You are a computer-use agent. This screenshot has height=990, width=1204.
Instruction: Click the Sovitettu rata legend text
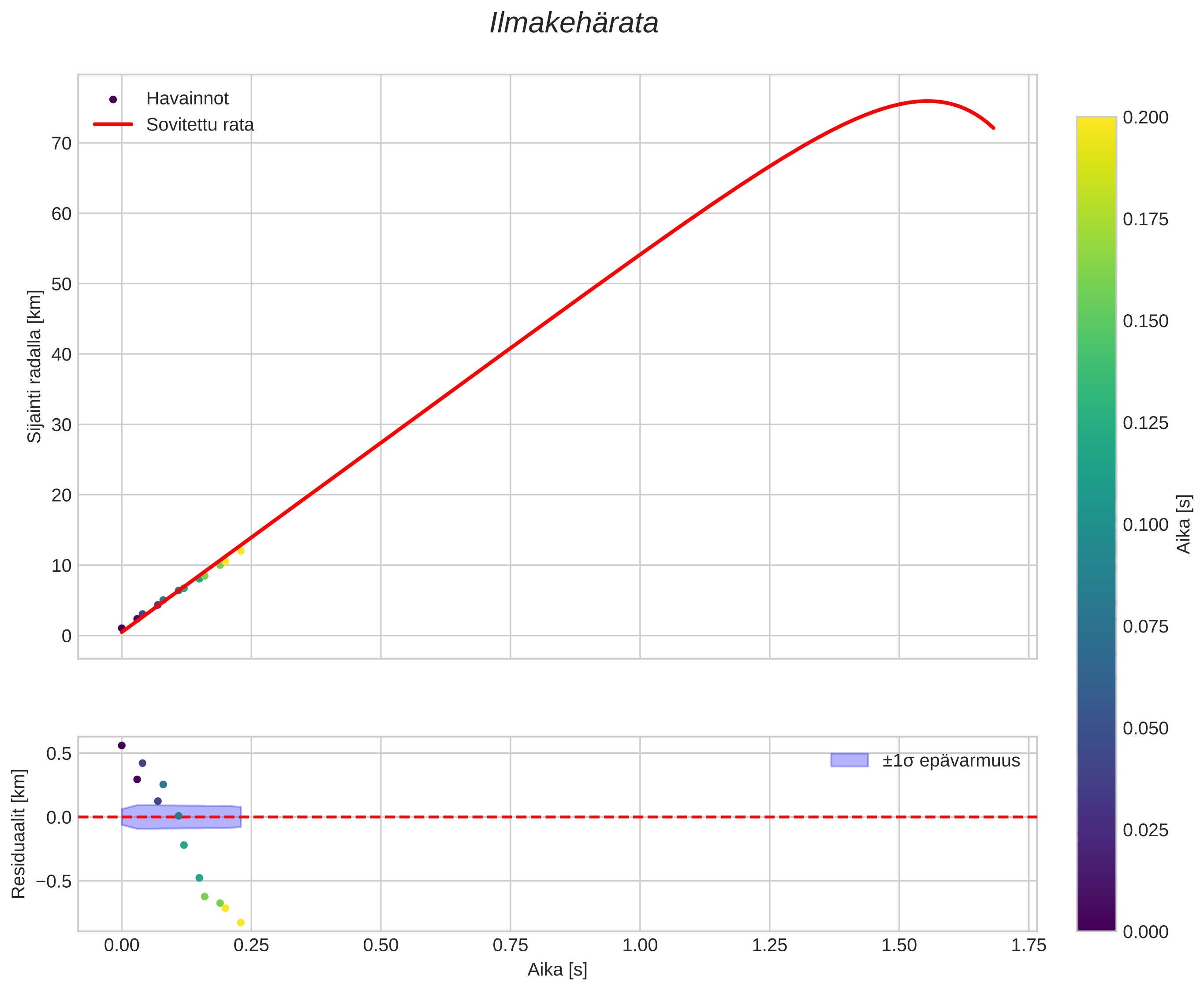click(200, 125)
